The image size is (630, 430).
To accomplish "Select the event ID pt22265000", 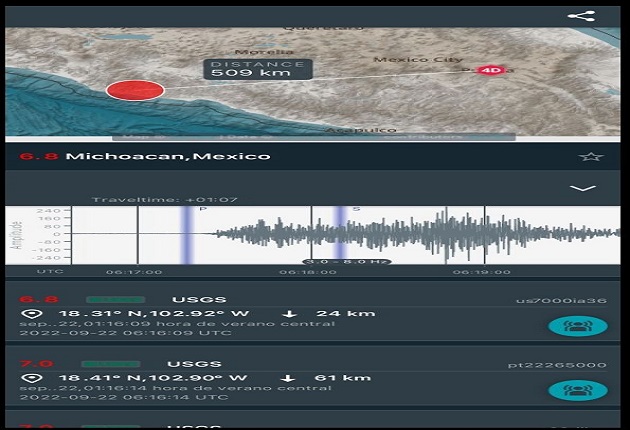I will click(557, 365).
